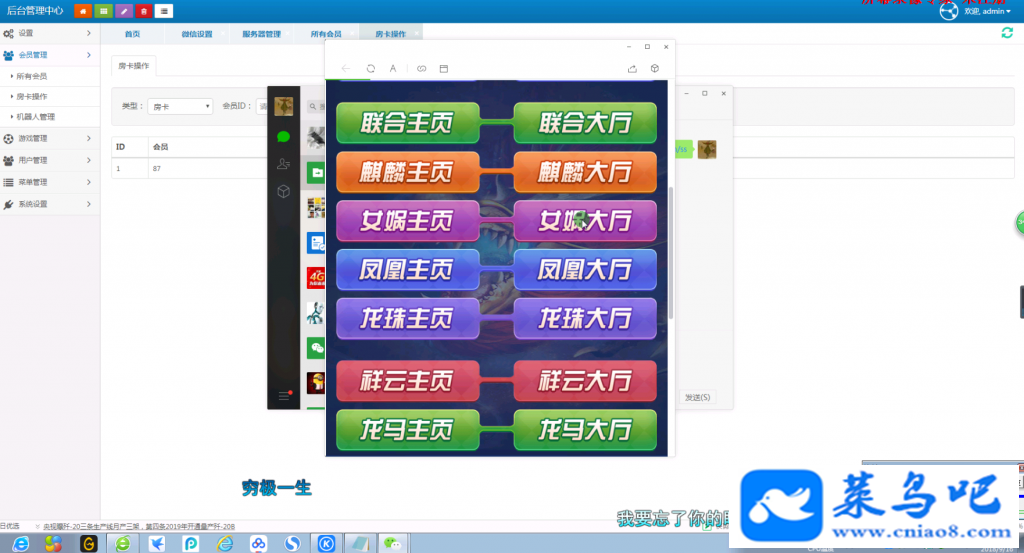
Task: Click the 发送(S) button in chat window
Action: pos(697,397)
